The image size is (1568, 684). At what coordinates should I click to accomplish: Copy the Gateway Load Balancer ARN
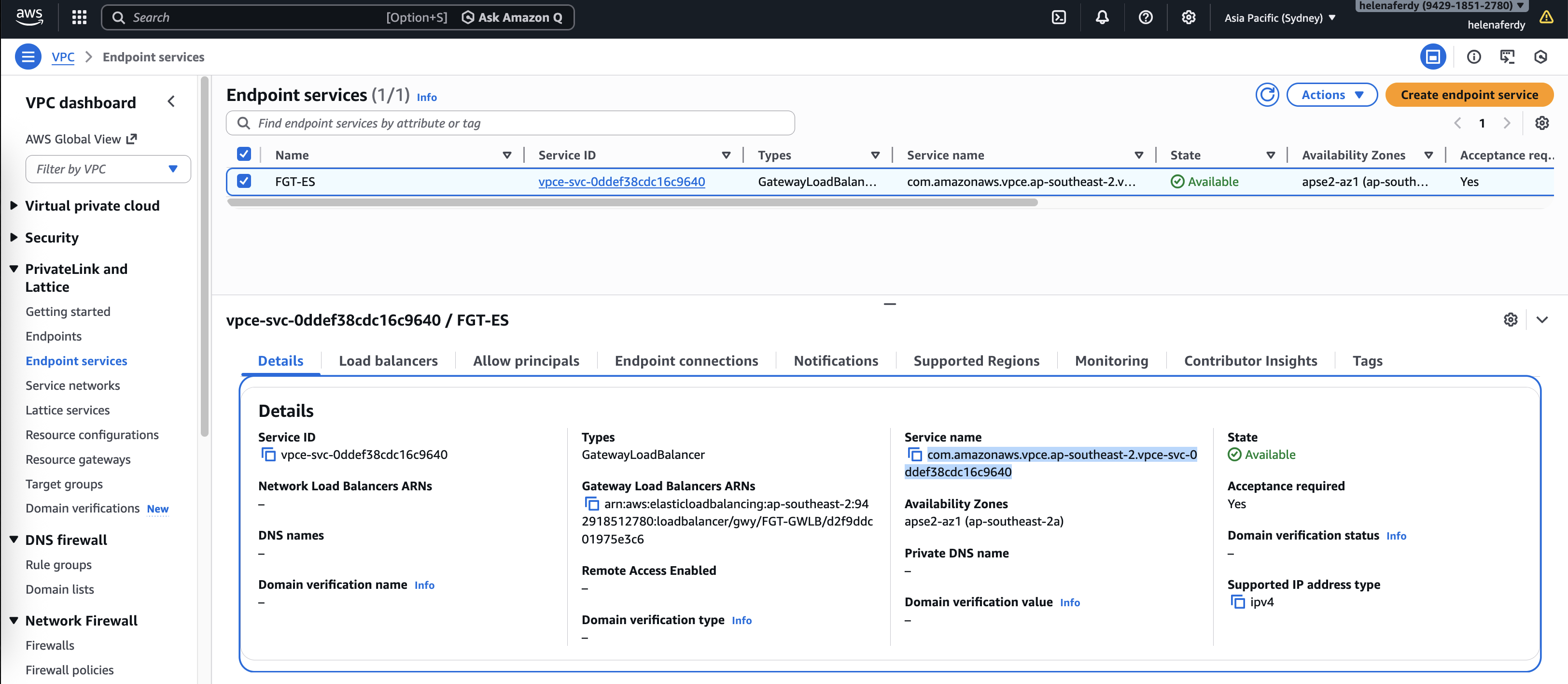point(591,504)
